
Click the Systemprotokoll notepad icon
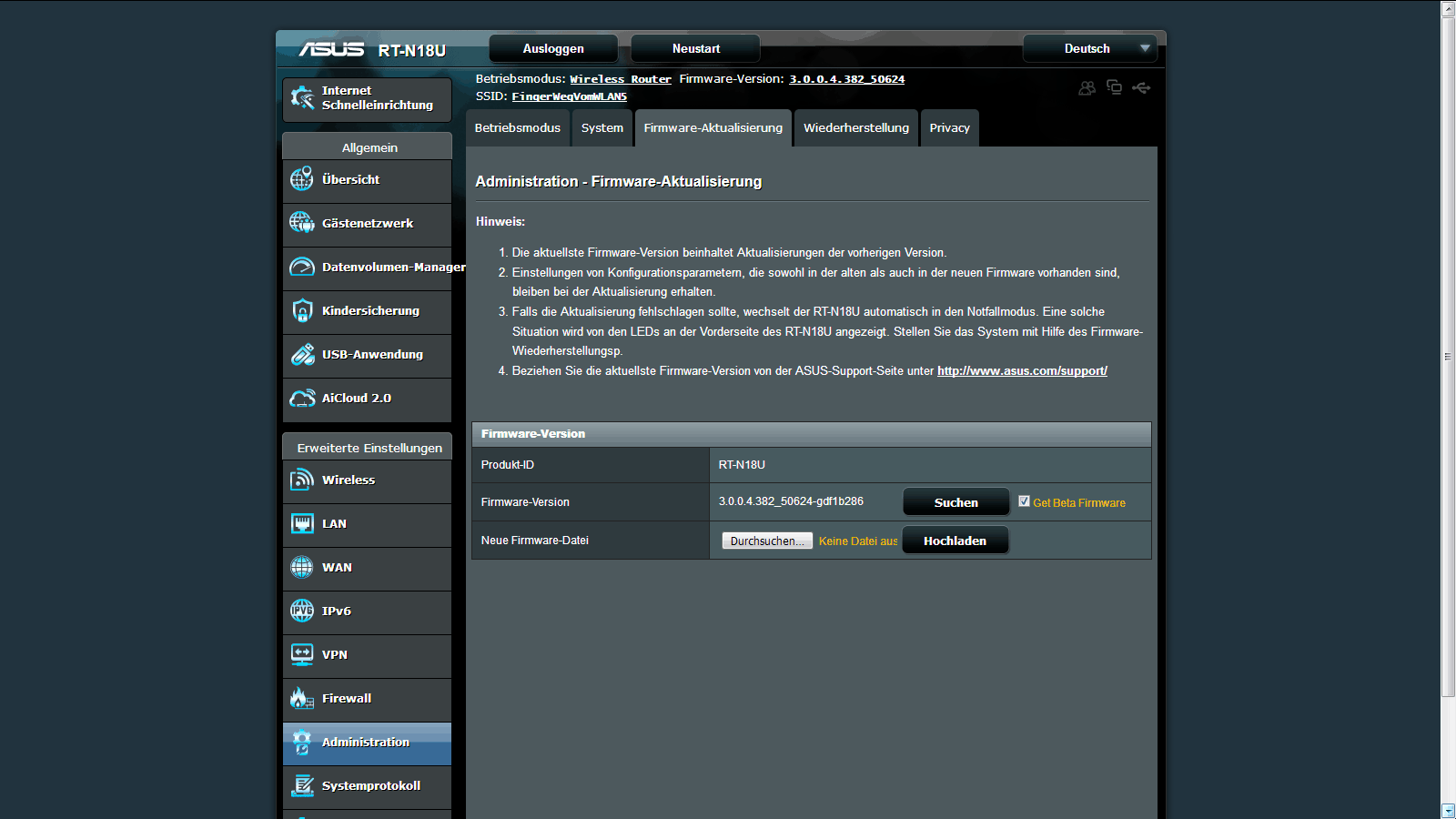(302, 785)
